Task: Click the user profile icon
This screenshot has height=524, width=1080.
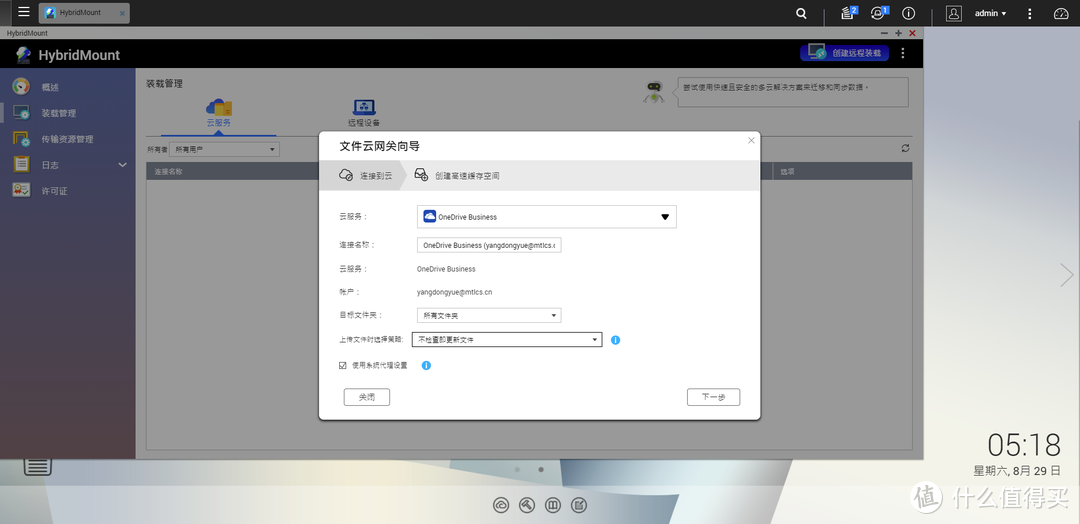Action: 953,13
